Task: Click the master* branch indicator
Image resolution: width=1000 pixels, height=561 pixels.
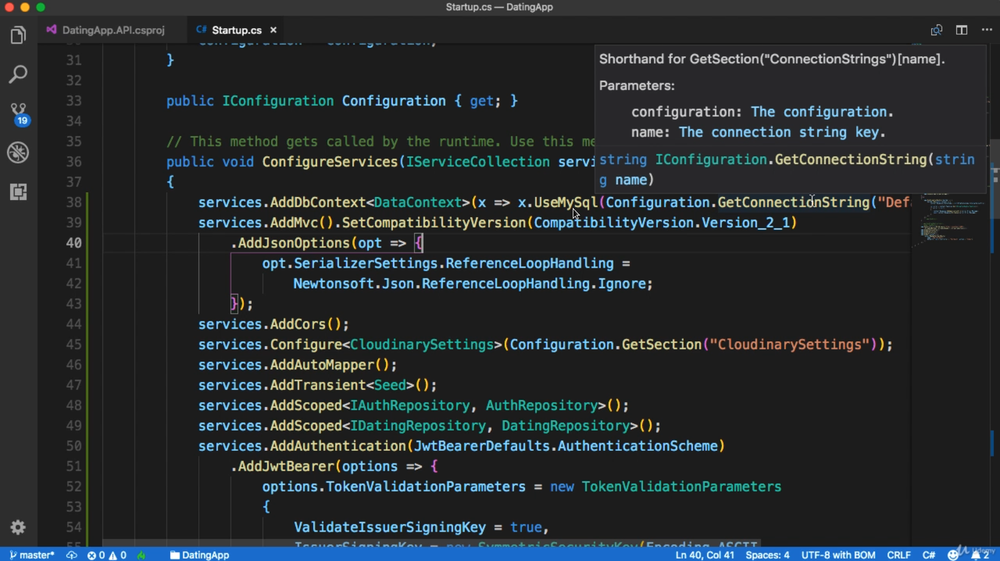Action: (32, 555)
